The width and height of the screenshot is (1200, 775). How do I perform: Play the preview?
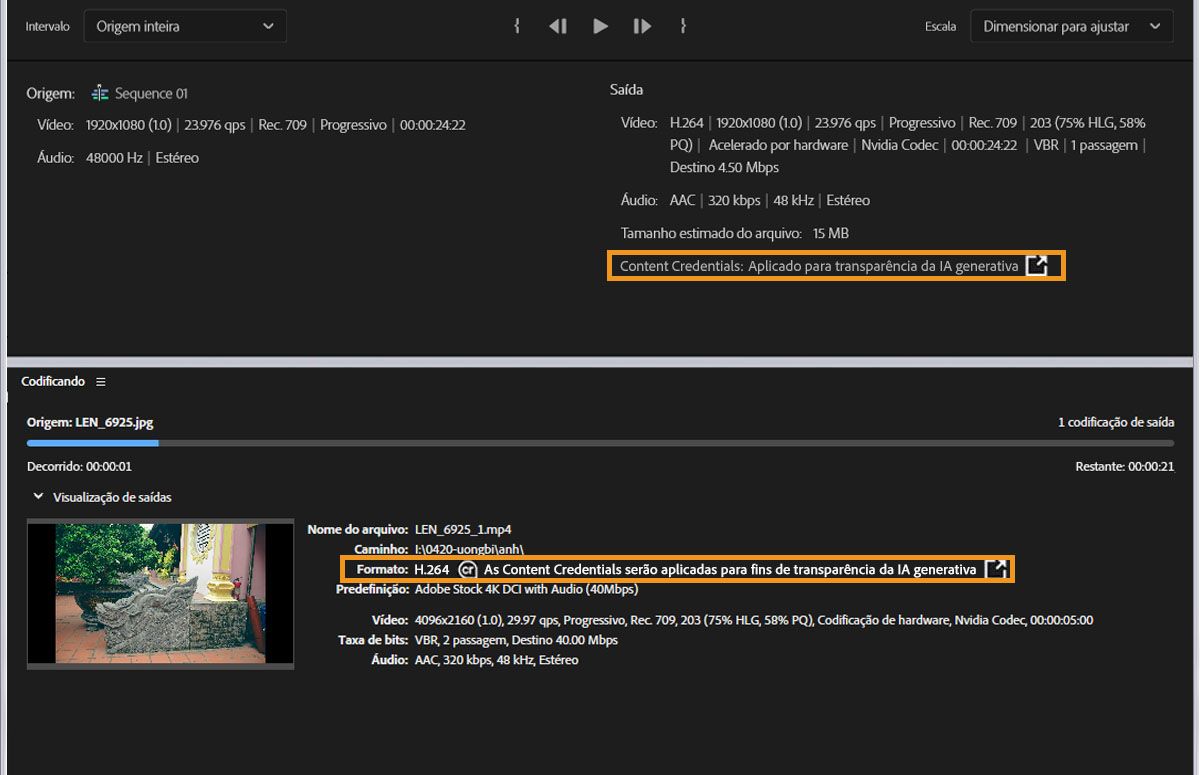(x=600, y=26)
